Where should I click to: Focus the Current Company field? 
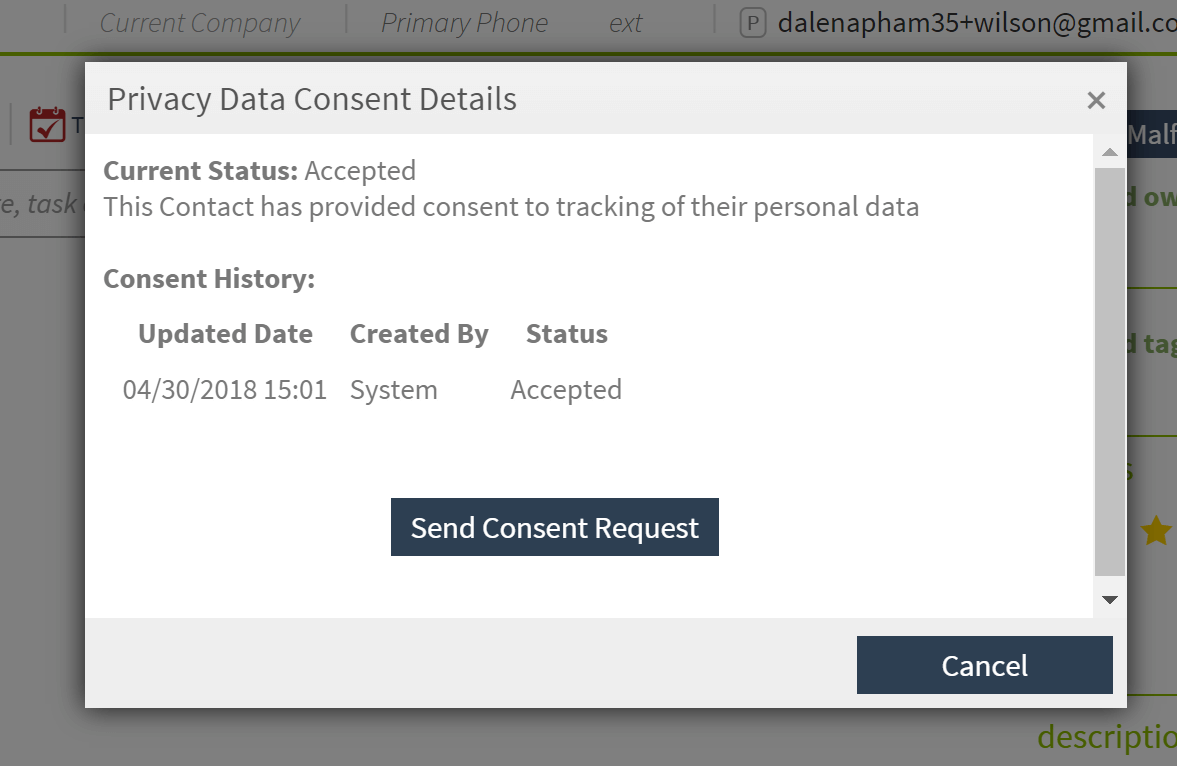200,23
